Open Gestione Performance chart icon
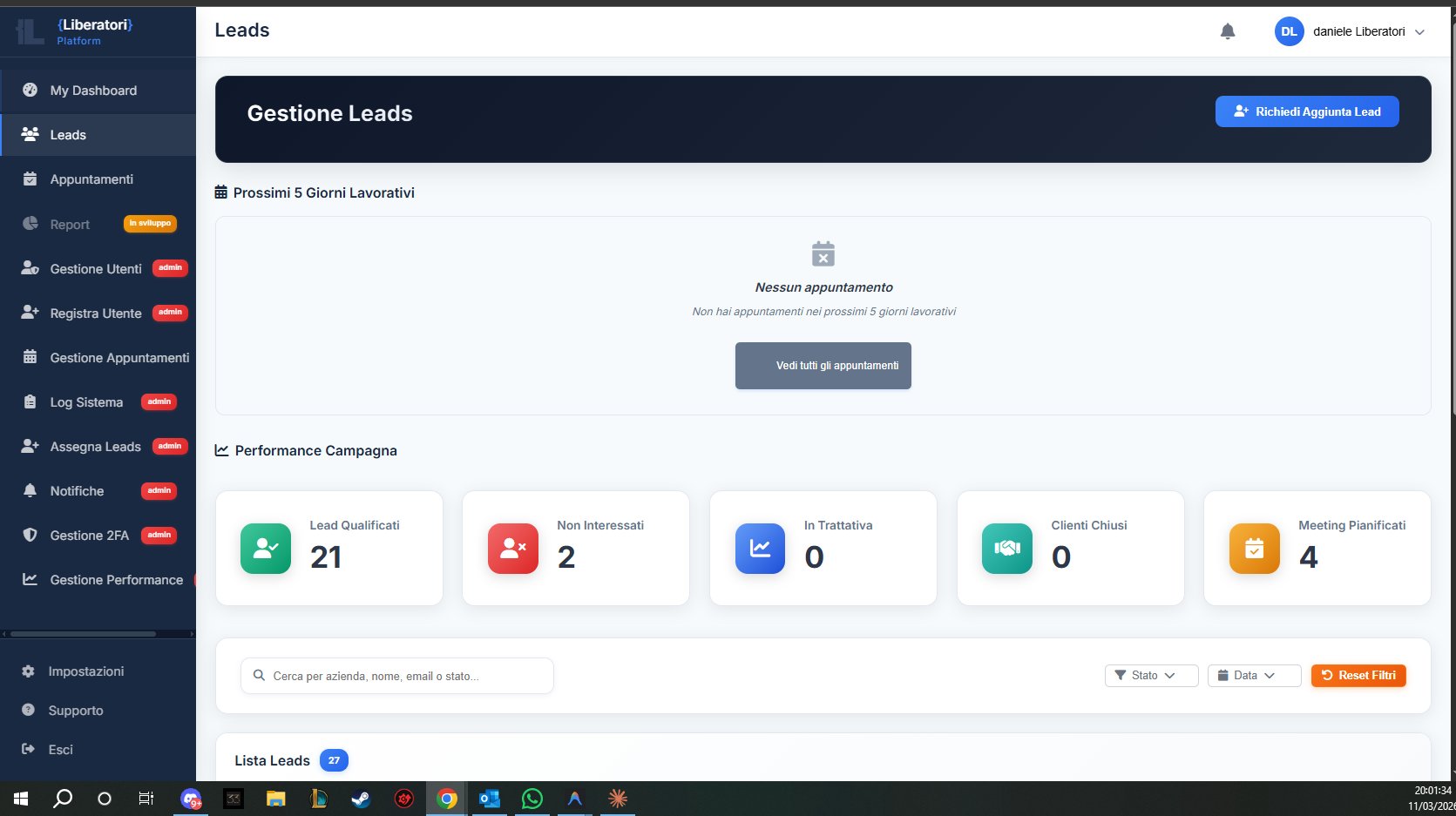 click(x=29, y=579)
